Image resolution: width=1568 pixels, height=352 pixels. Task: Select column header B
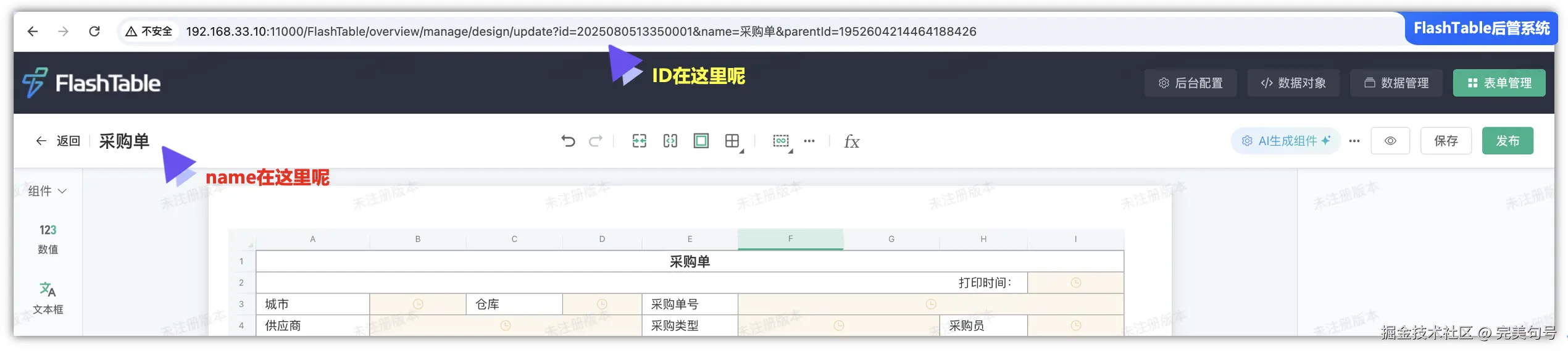coord(418,239)
